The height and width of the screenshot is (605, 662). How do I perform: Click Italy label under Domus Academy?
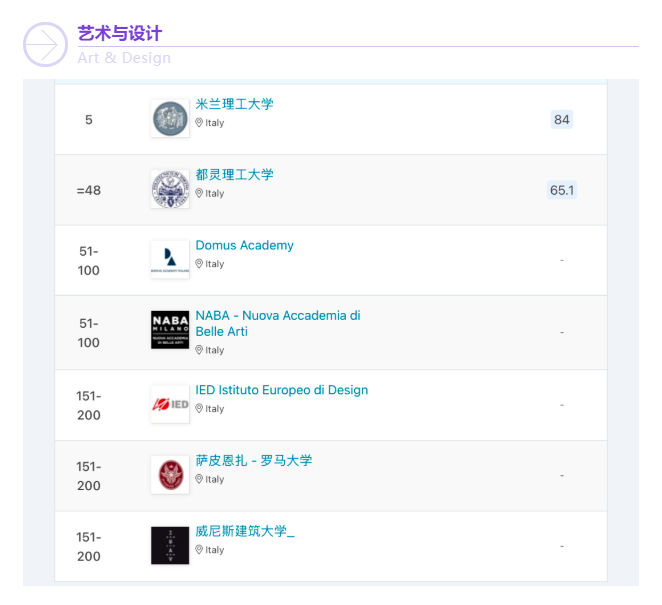point(214,264)
